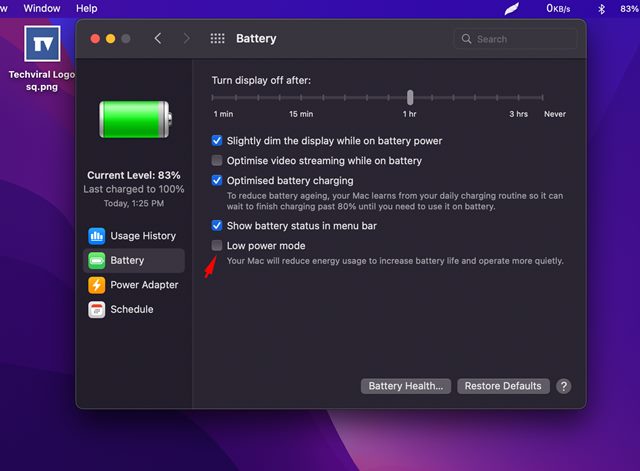This screenshot has width=640, height=471.
Task: Open Usage History in the sidebar
Action: [133, 236]
